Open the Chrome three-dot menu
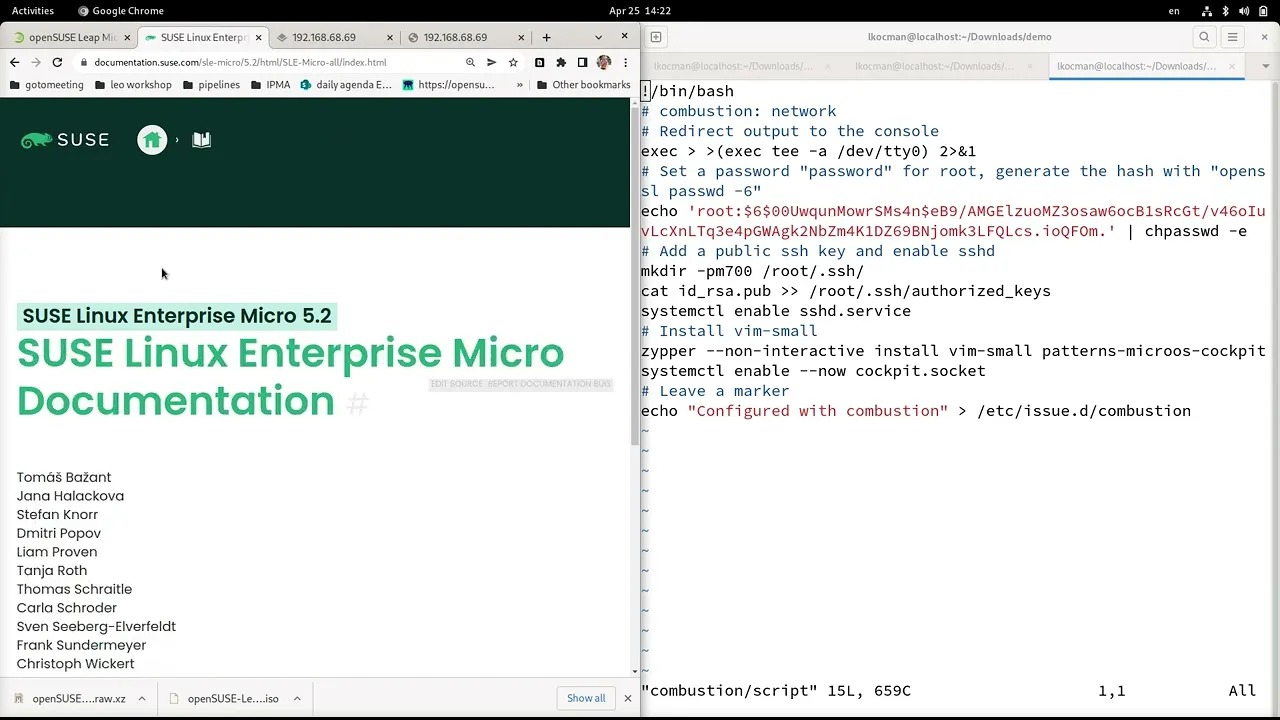1280x720 pixels. coord(625,62)
